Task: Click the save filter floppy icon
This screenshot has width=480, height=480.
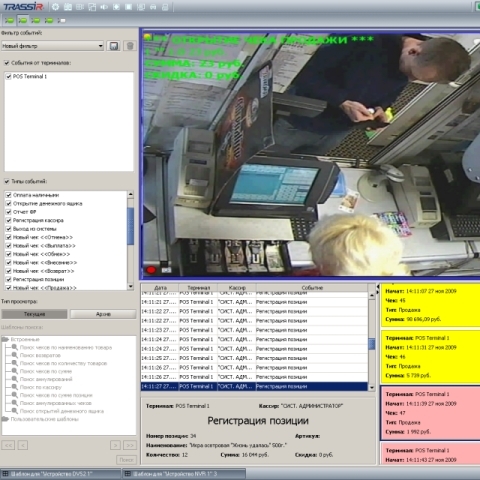Action: click(x=114, y=46)
